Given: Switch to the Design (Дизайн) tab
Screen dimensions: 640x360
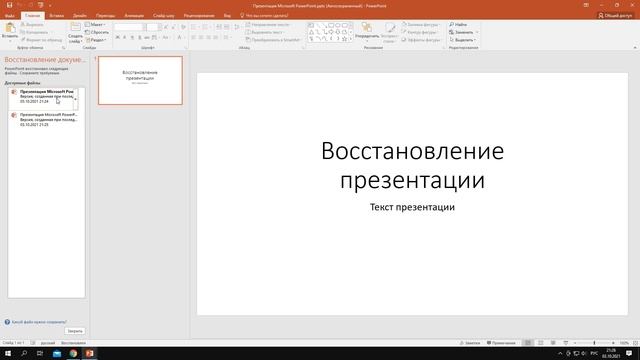Looking at the screenshot, I should click(x=80, y=16).
